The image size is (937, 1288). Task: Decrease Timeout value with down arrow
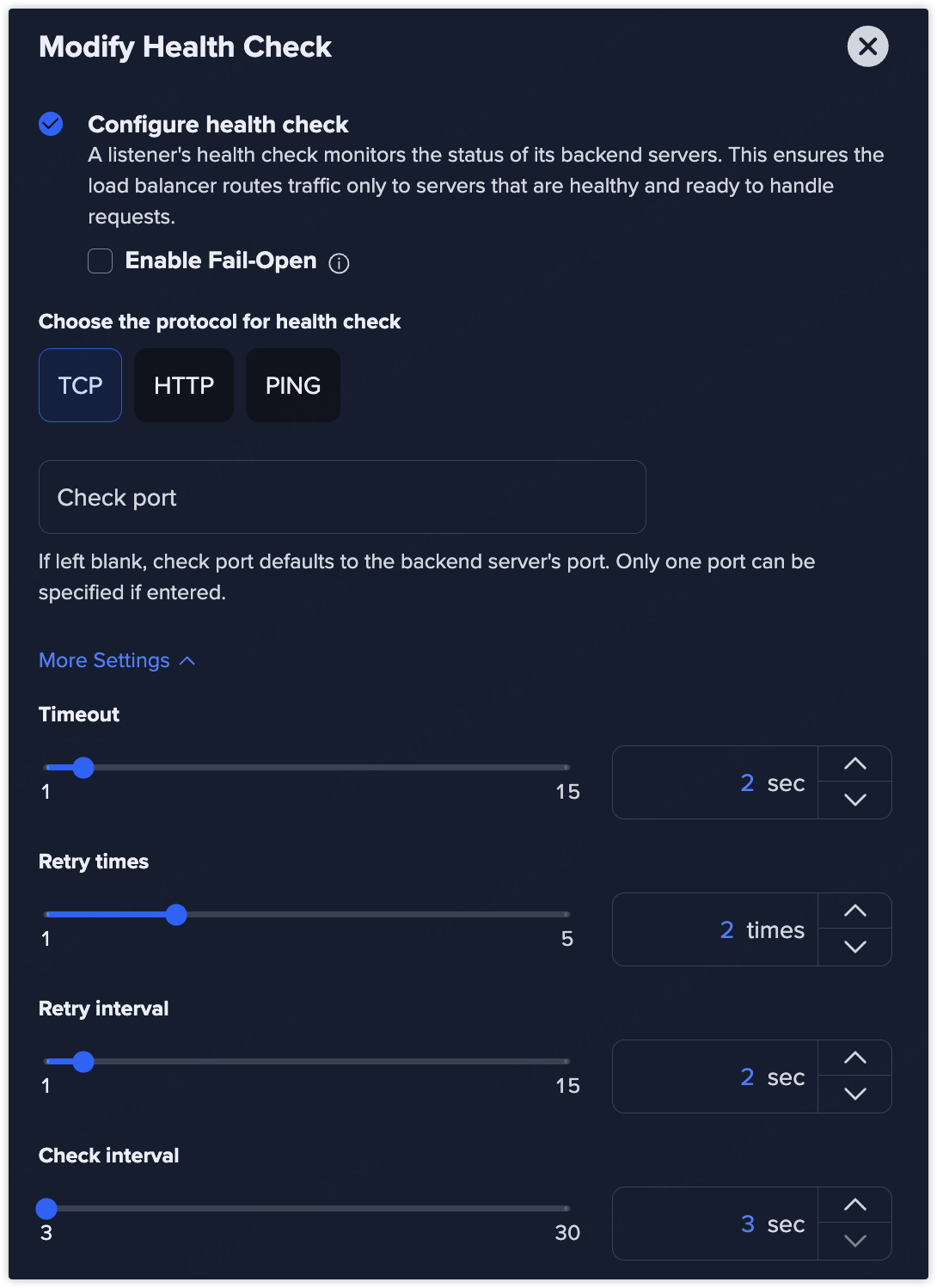click(x=854, y=800)
